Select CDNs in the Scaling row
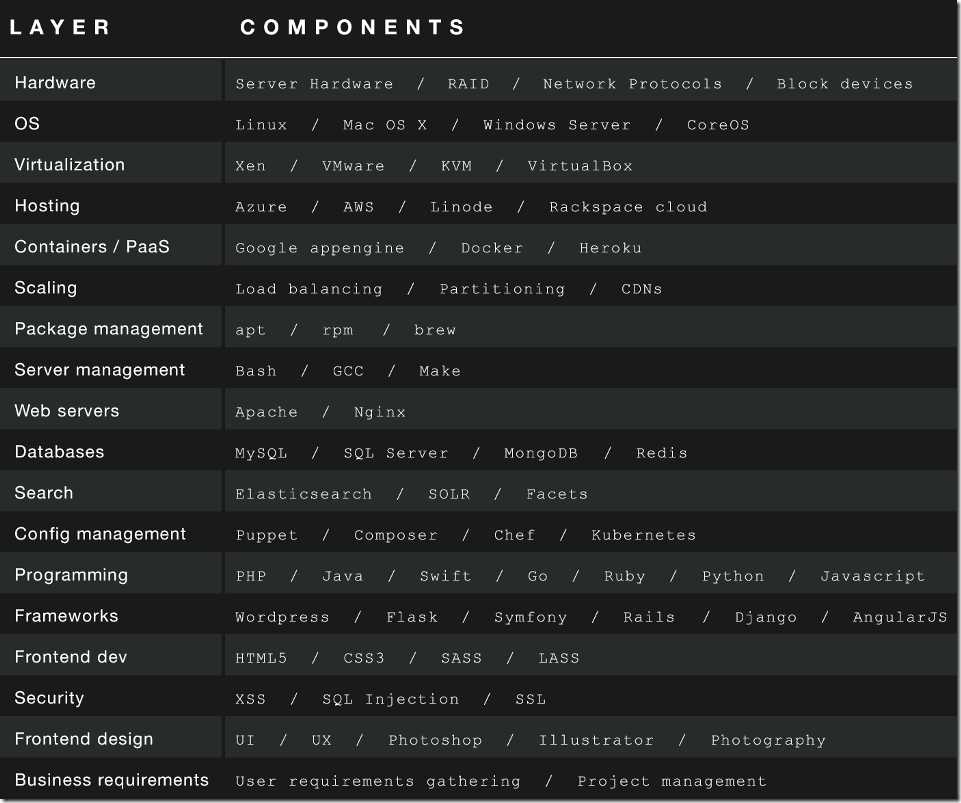This screenshot has width=961, height=803. click(x=641, y=289)
